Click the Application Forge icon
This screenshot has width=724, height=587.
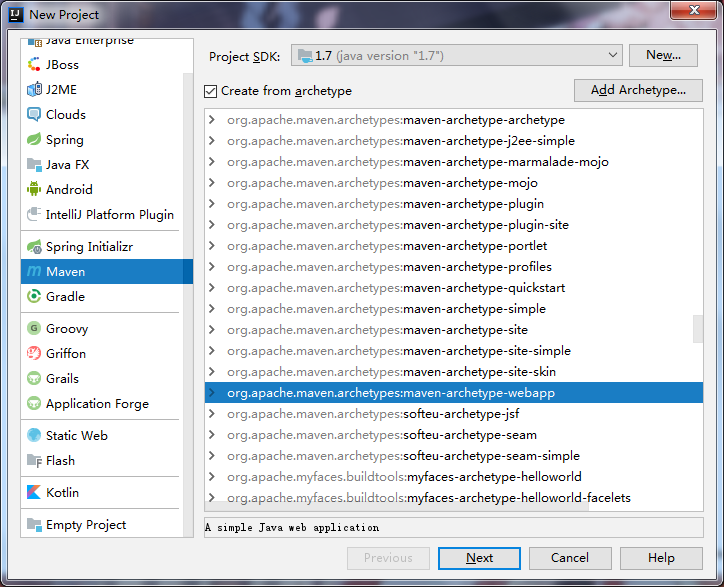tap(34, 404)
